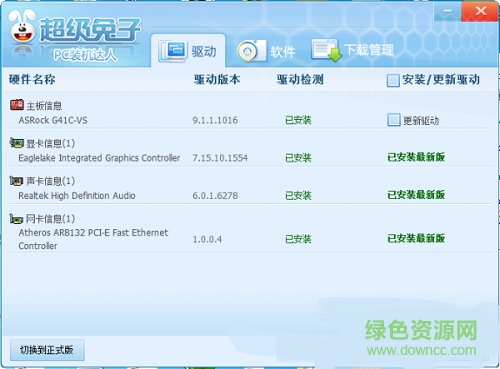Select the 显卡信息(1) category label

coord(50,144)
